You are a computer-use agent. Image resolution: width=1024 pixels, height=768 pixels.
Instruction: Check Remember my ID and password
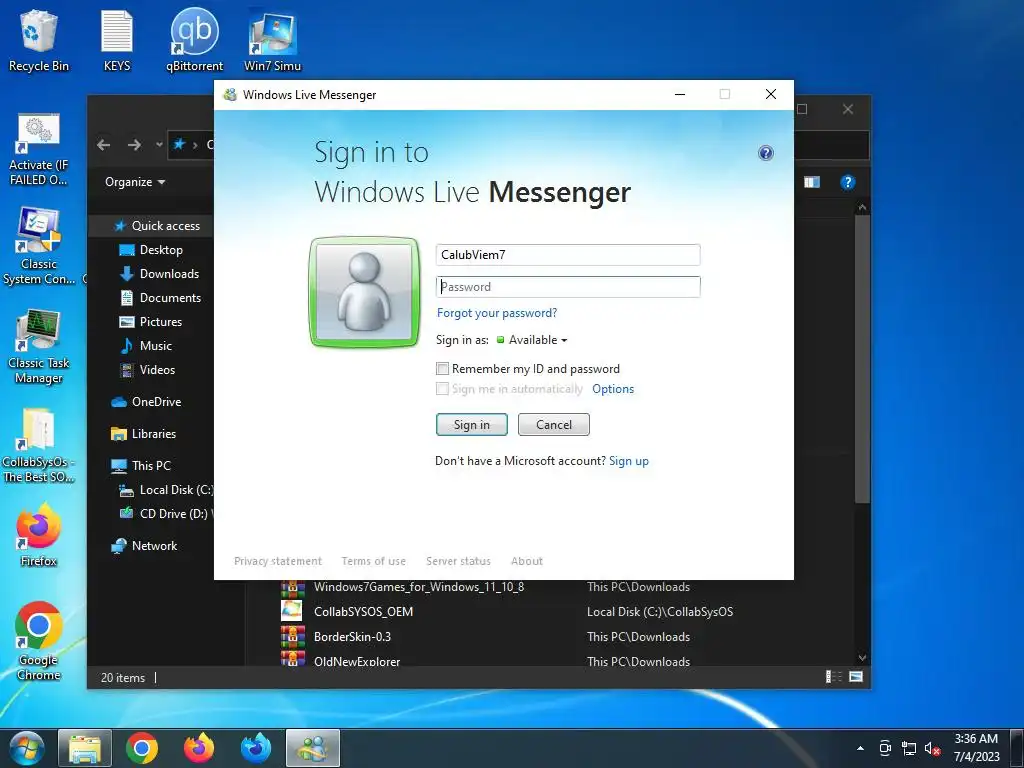pyautogui.click(x=443, y=369)
